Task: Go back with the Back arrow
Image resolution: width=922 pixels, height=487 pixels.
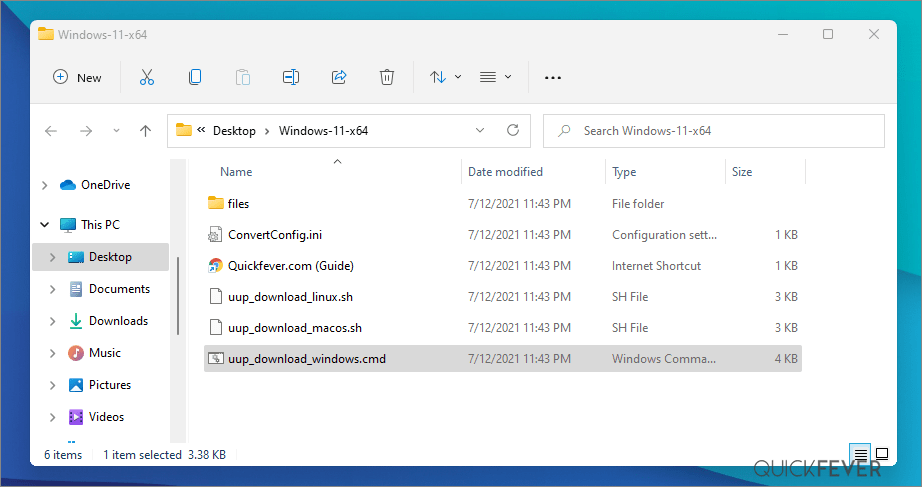Action: 51,131
